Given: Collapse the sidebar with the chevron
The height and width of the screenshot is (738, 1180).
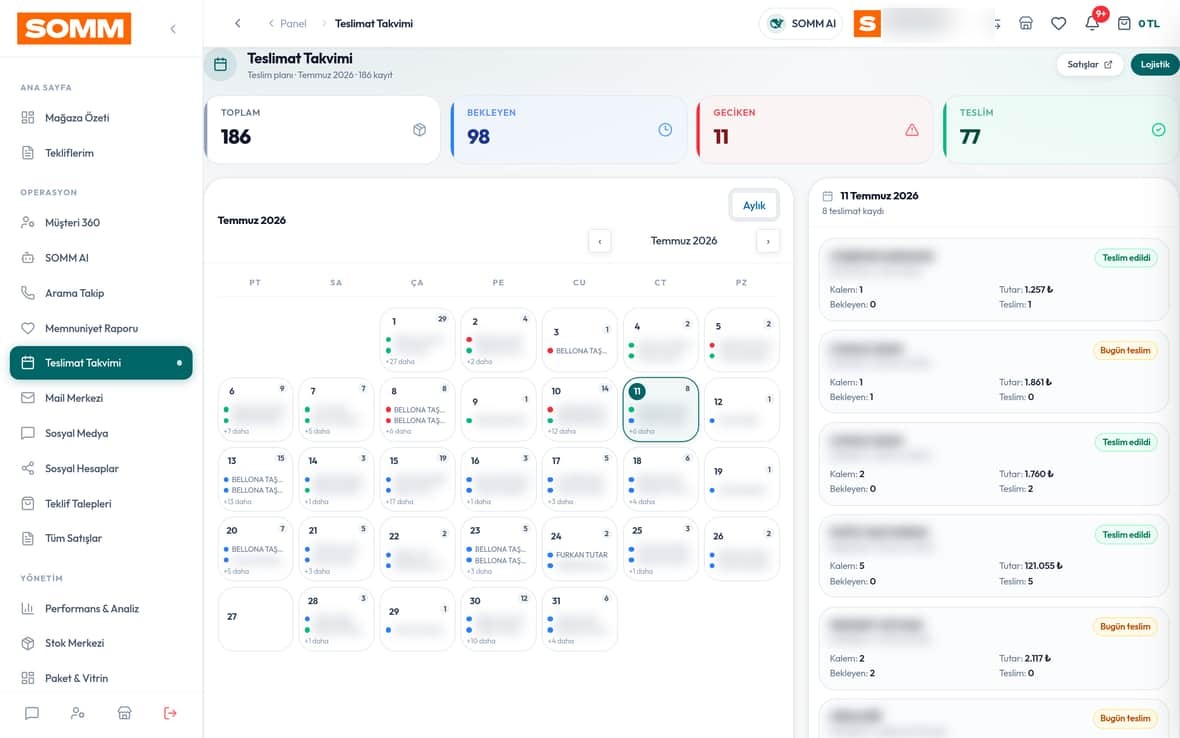Looking at the screenshot, I should (173, 29).
